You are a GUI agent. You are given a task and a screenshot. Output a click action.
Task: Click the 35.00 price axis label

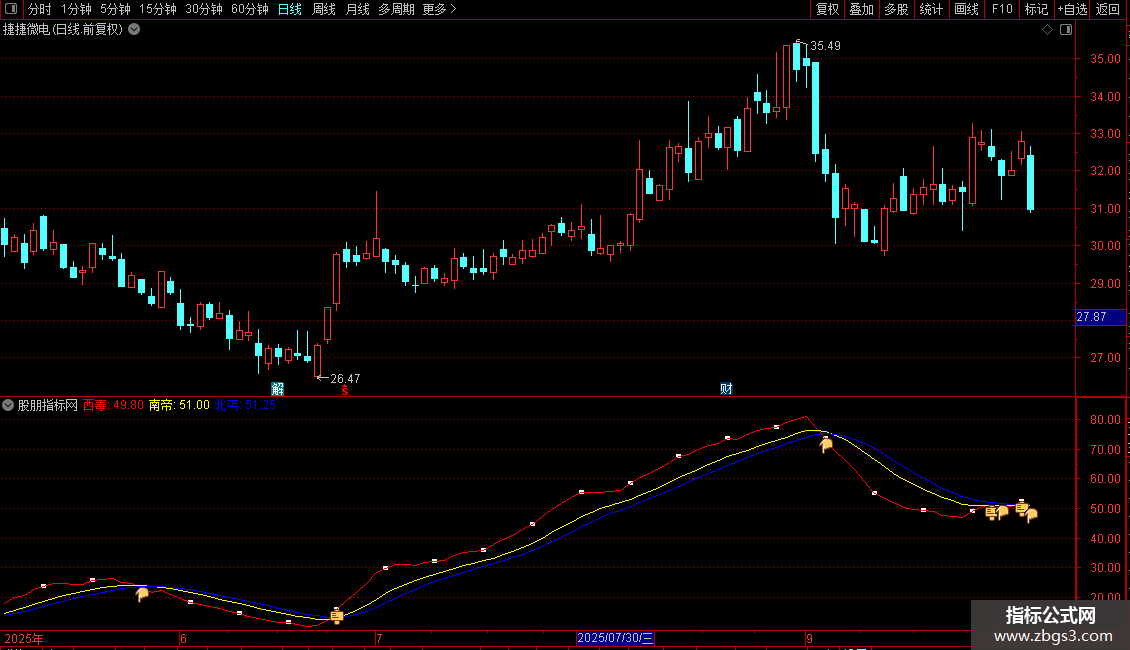click(x=1105, y=58)
